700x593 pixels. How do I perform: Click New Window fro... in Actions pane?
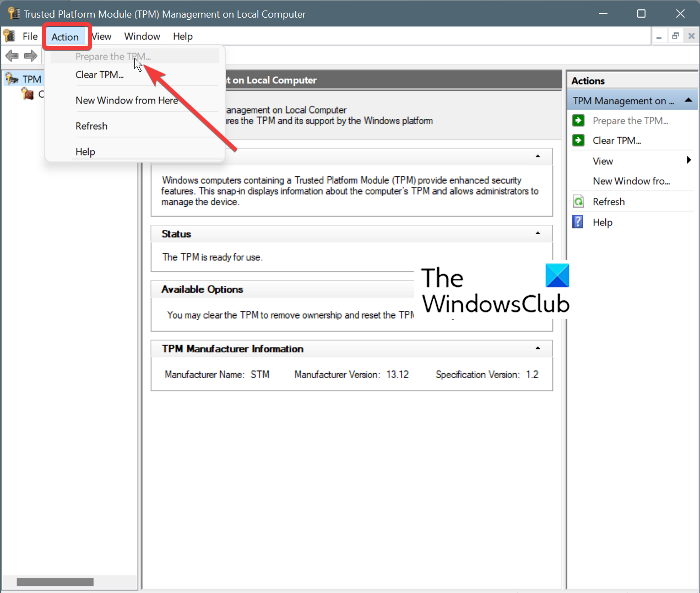(x=631, y=181)
